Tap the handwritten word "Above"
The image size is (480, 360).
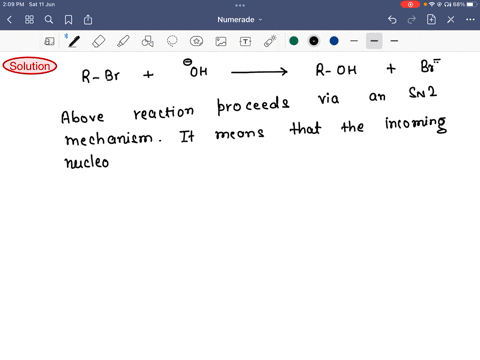(82, 117)
